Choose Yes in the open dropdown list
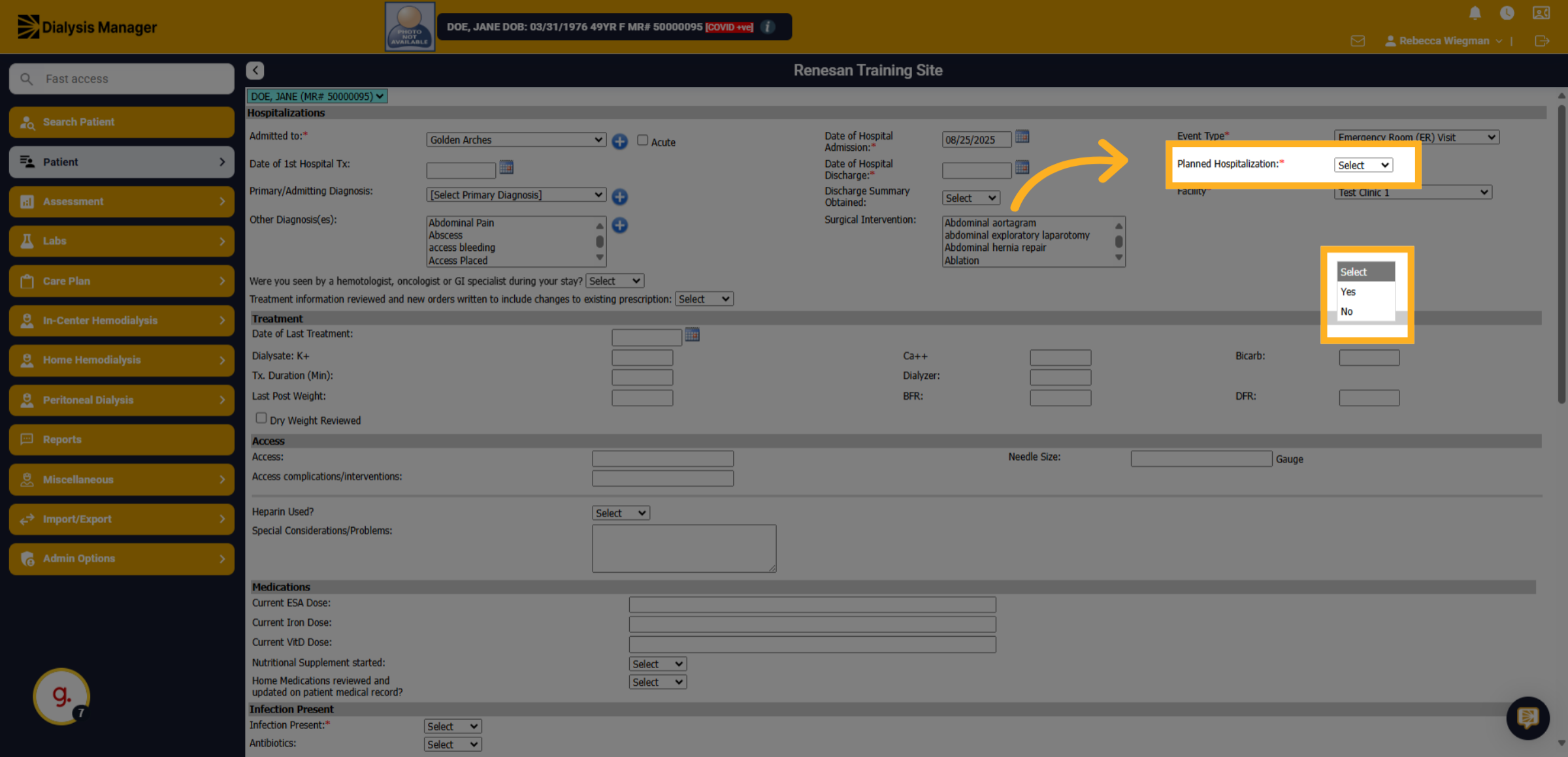1568x757 pixels. [x=1365, y=292]
